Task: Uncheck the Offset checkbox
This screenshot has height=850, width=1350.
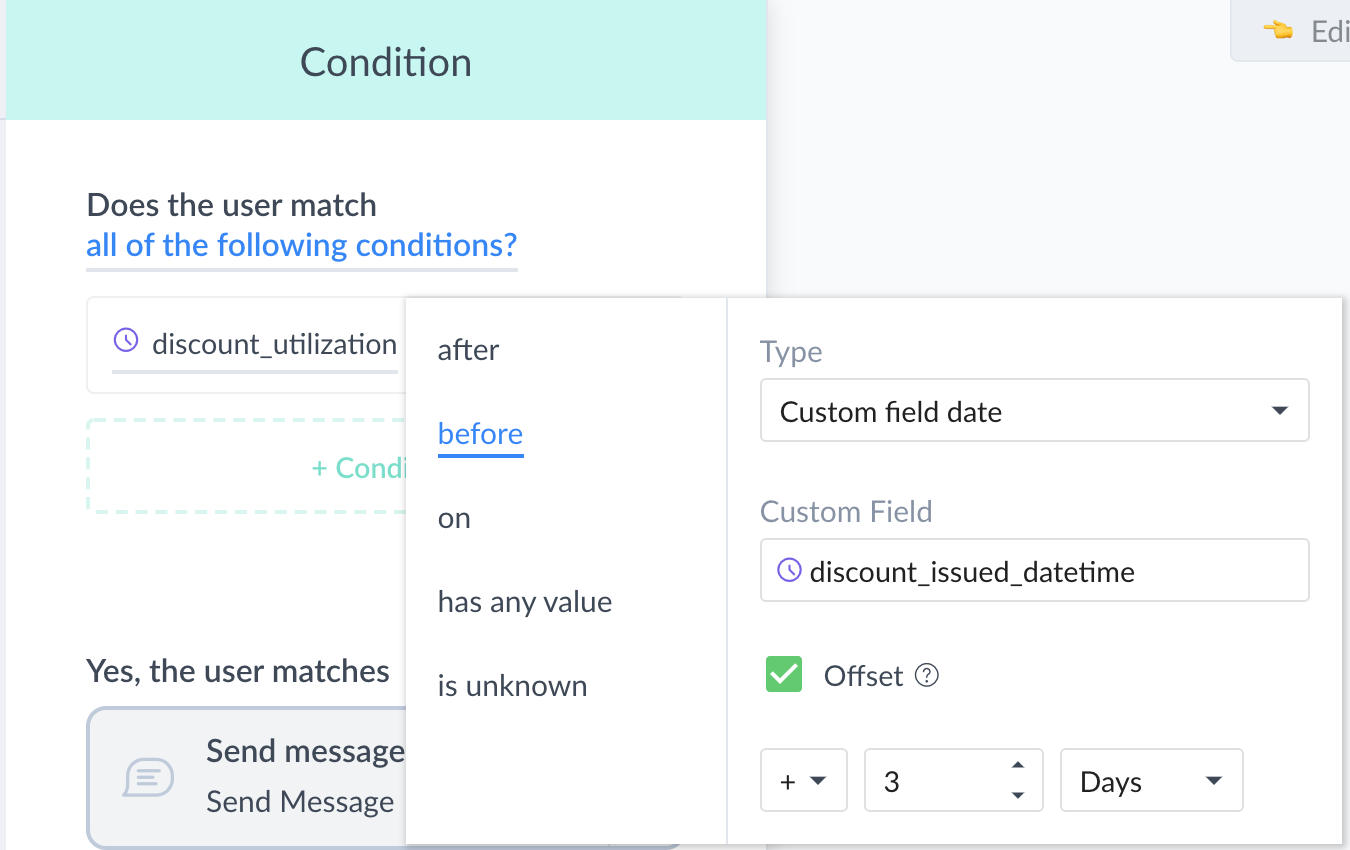Action: (x=784, y=675)
